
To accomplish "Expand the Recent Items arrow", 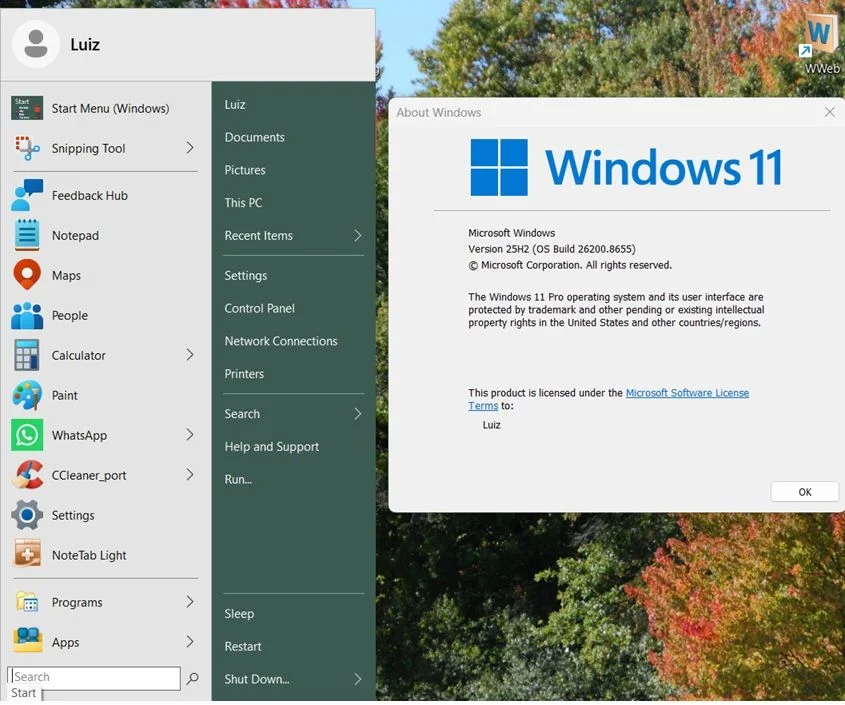I will pyautogui.click(x=357, y=236).
